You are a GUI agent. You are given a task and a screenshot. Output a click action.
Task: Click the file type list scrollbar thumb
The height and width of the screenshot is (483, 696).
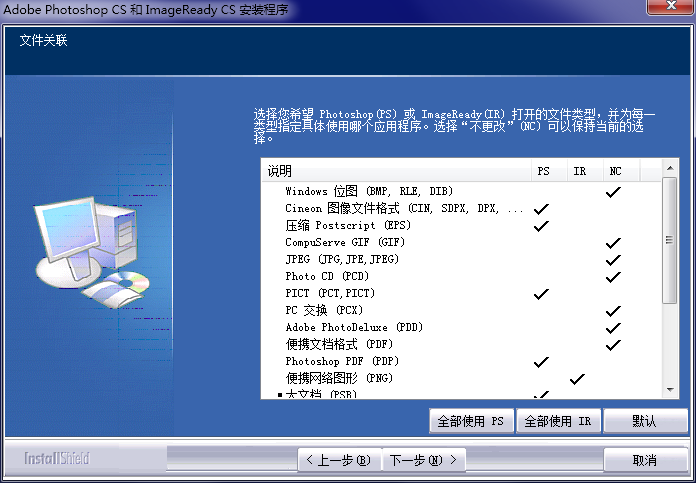click(x=670, y=240)
